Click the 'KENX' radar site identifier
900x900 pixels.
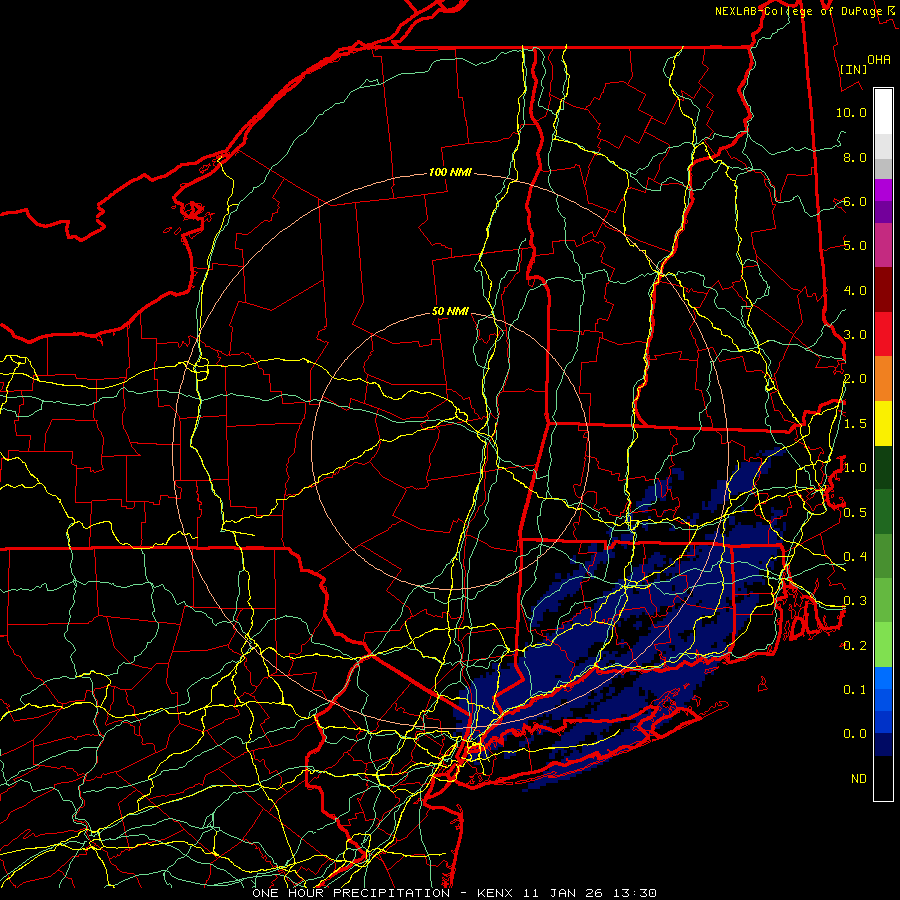[496, 893]
